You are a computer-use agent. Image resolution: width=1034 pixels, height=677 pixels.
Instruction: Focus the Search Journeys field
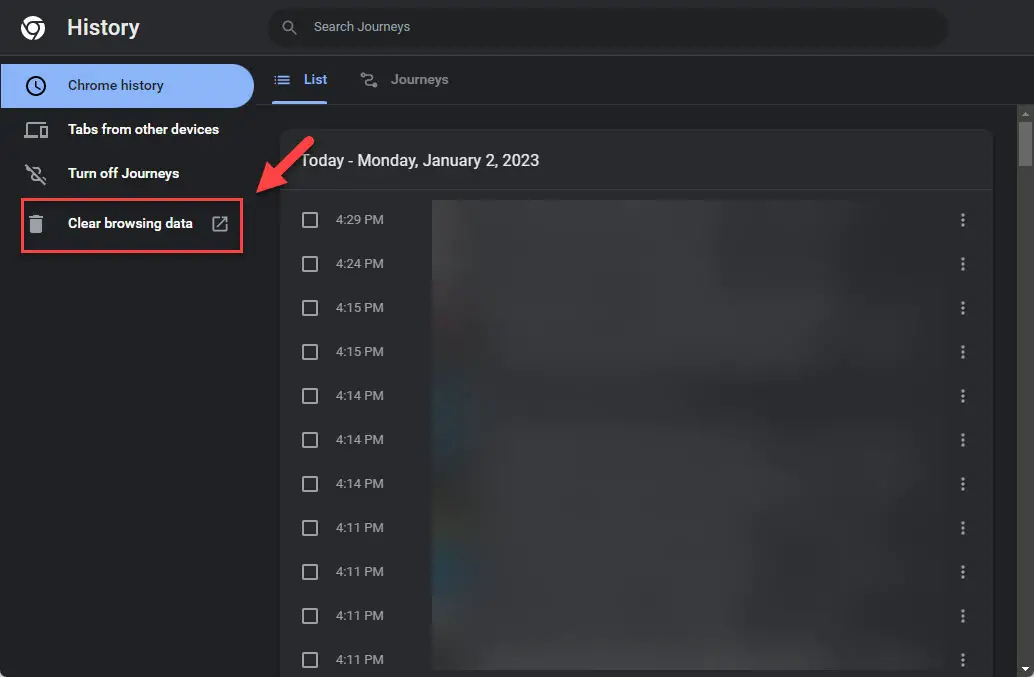tap(608, 27)
